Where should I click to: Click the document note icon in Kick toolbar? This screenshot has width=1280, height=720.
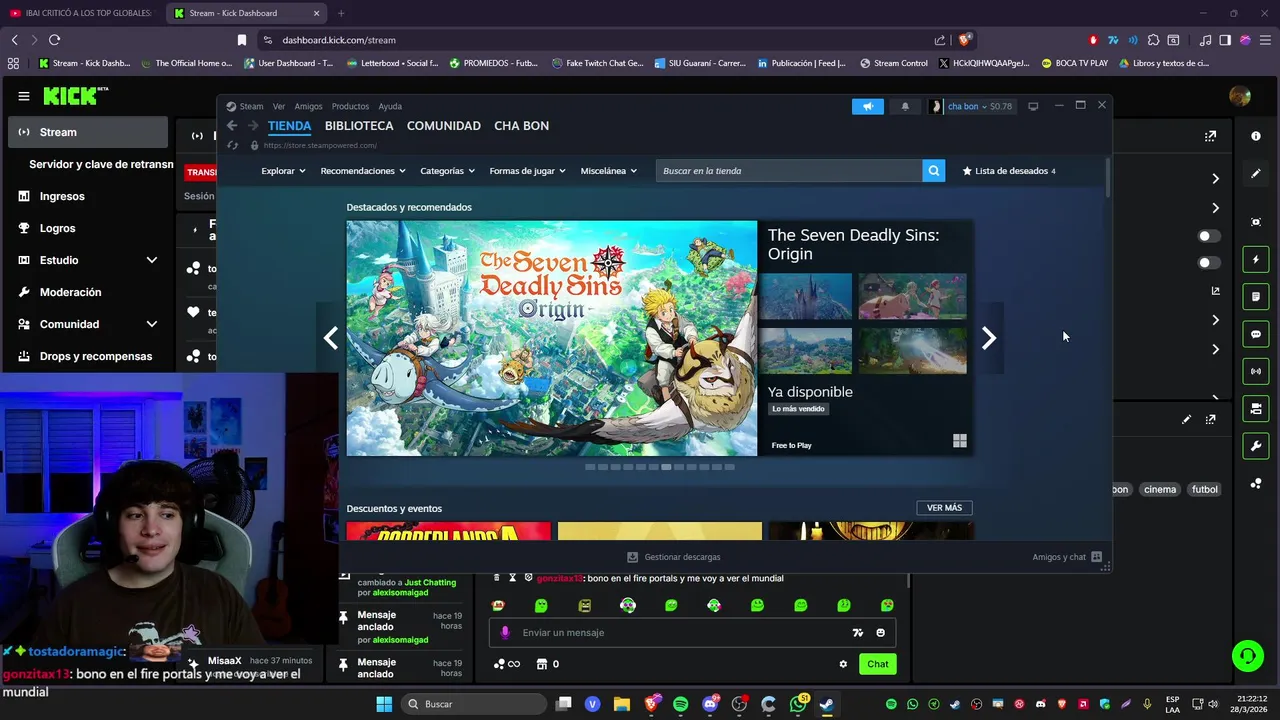(x=1256, y=297)
